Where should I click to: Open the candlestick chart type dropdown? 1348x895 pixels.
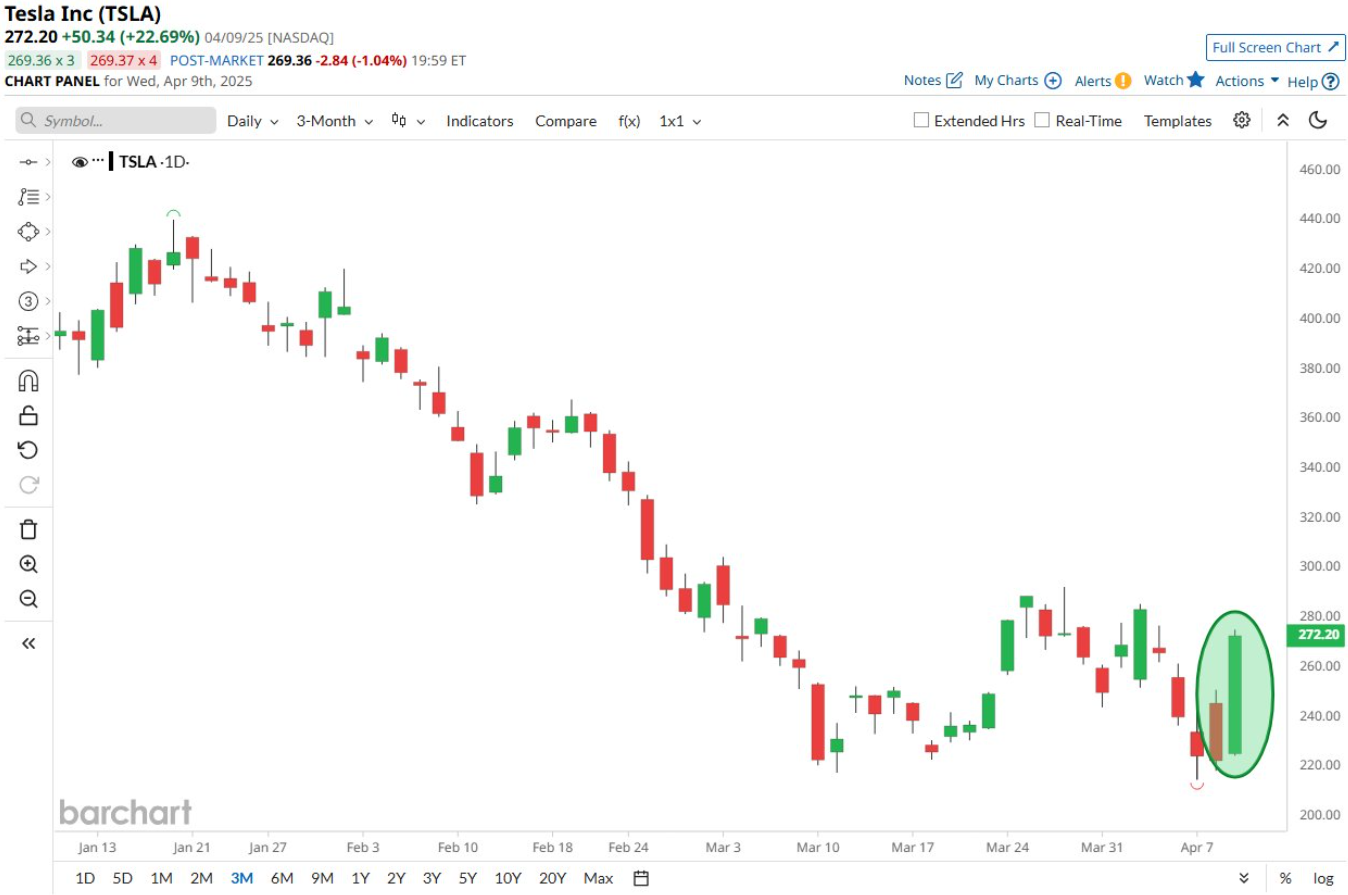coord(408,121)
